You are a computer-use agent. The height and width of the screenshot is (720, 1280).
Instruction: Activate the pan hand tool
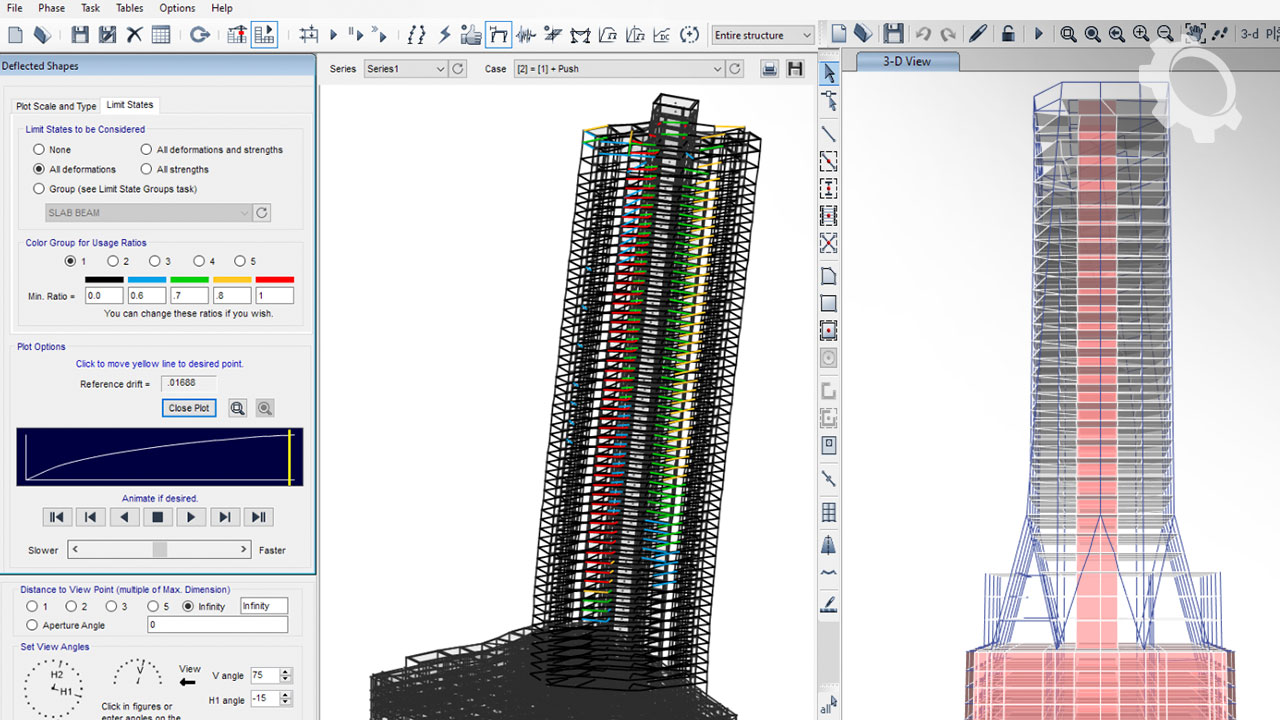[1193, 34]
